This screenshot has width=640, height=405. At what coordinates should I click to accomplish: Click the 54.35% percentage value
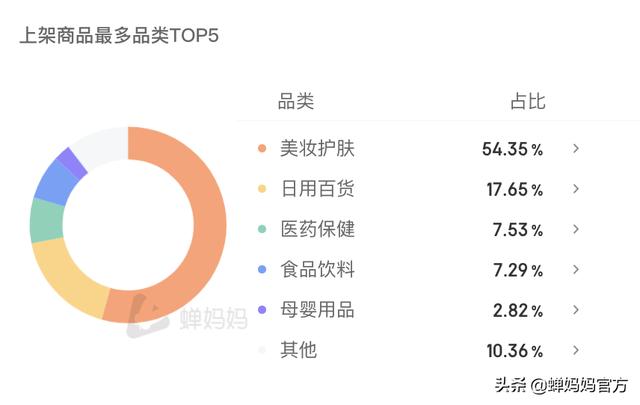click(512, 149)
